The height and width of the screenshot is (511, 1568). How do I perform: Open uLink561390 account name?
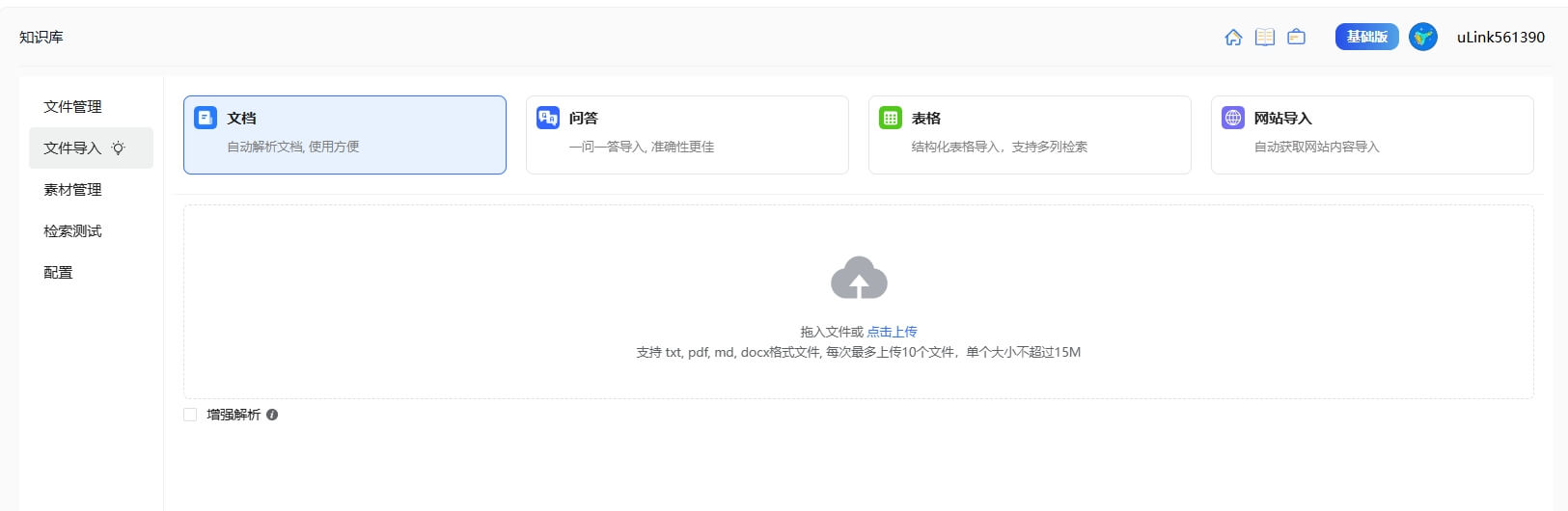point(1500,37)
